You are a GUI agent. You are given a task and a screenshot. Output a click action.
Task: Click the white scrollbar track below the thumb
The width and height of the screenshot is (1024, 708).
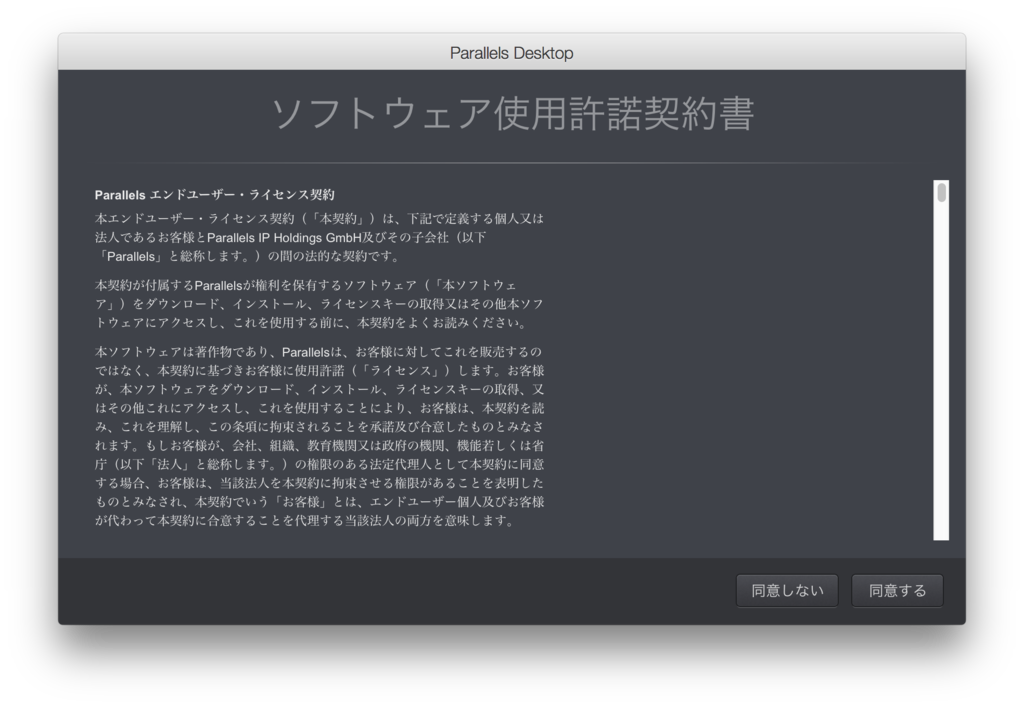[941, 371]
